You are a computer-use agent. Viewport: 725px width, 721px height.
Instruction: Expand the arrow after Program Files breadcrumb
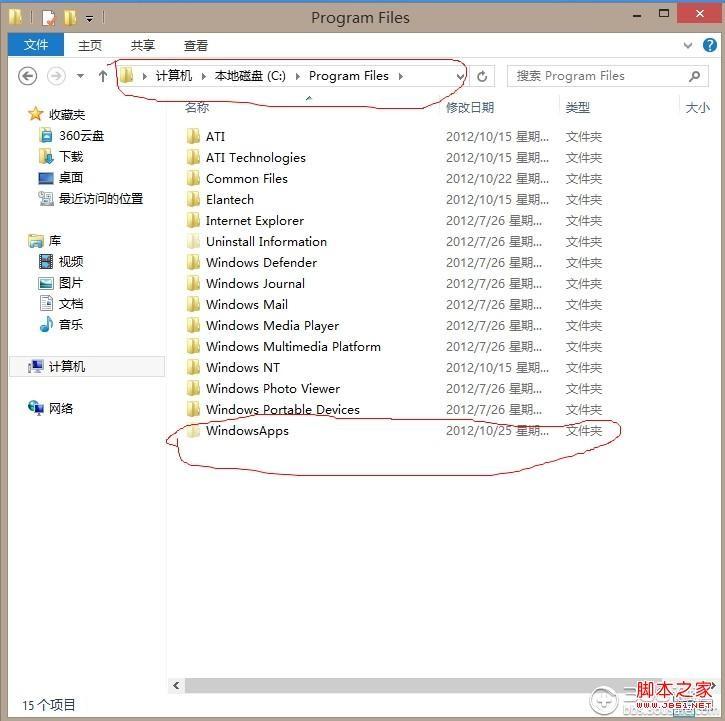pyautogui.click(x=400, y=76)
